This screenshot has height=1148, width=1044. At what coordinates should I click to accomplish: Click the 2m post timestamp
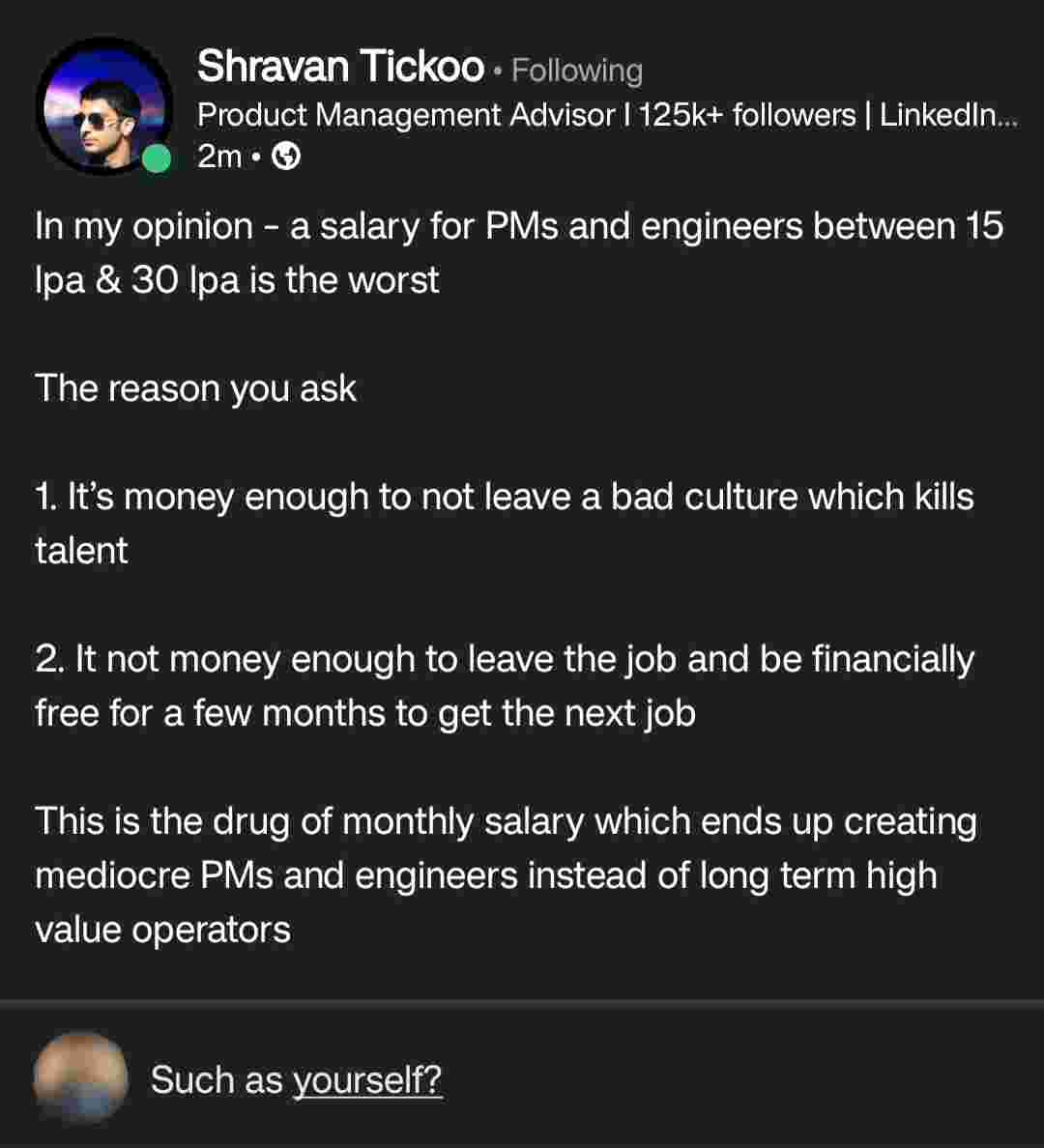(218, 157)
